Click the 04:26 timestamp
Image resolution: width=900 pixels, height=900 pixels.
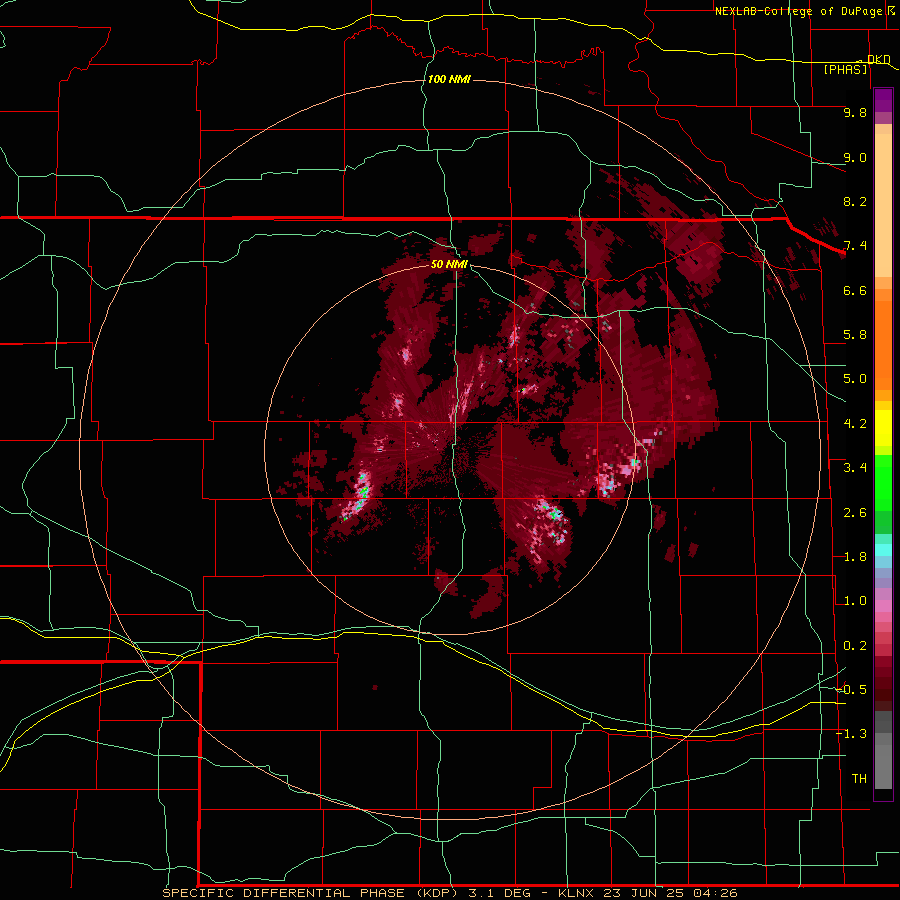tap(715, 893)
